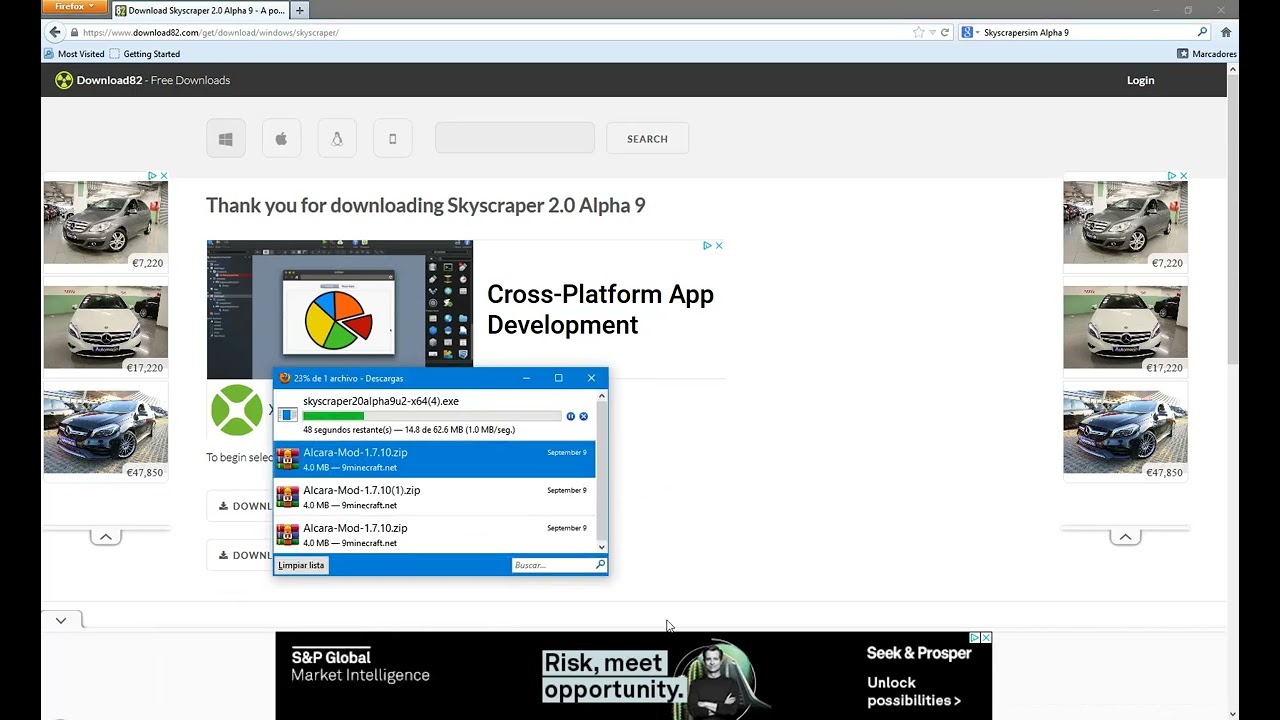Open the left €7,220 grey Mercedes ad
This screenshot has height=720, width=1280.
105,225
